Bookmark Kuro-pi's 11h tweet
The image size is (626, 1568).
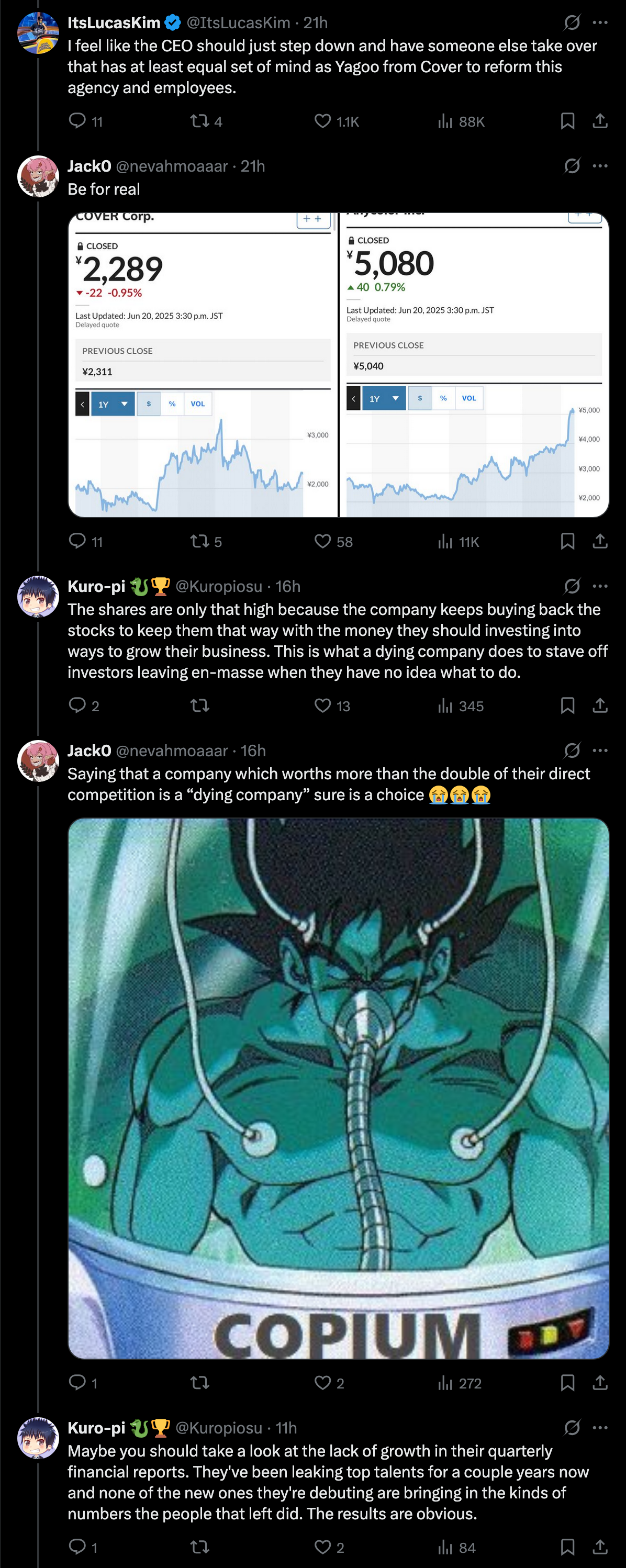567,1547
